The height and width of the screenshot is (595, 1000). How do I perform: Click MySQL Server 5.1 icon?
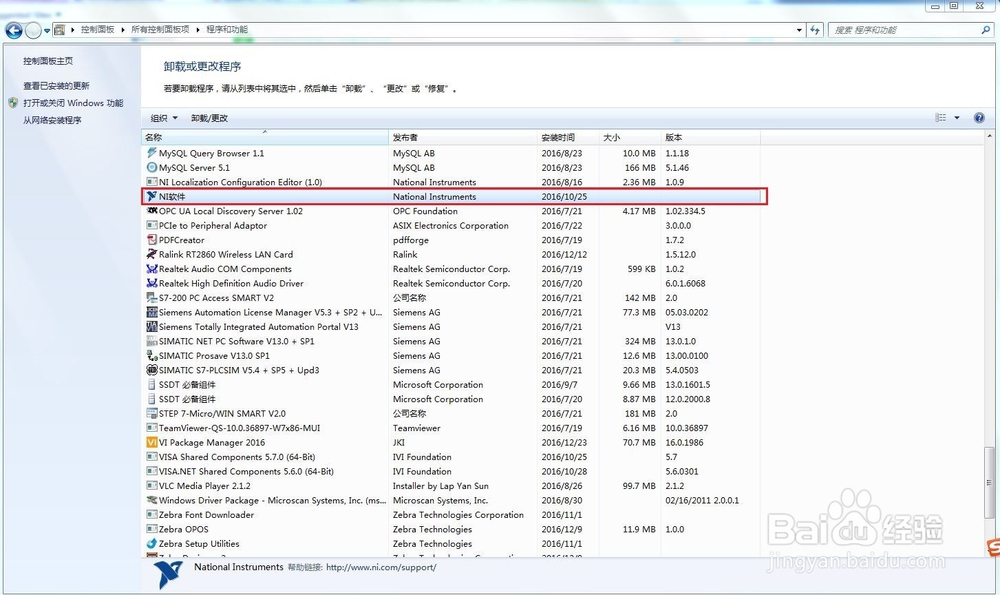point(152,167)
